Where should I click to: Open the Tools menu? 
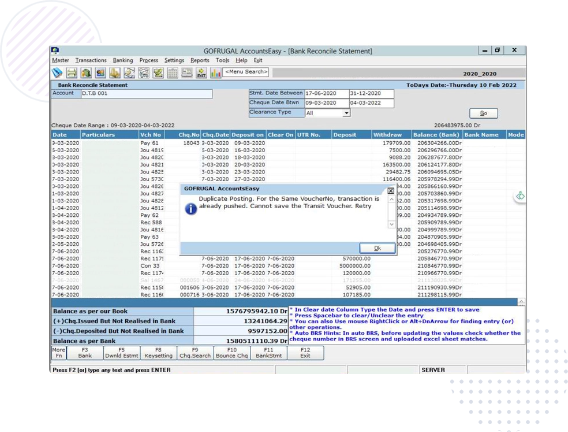tap(222, 60)
